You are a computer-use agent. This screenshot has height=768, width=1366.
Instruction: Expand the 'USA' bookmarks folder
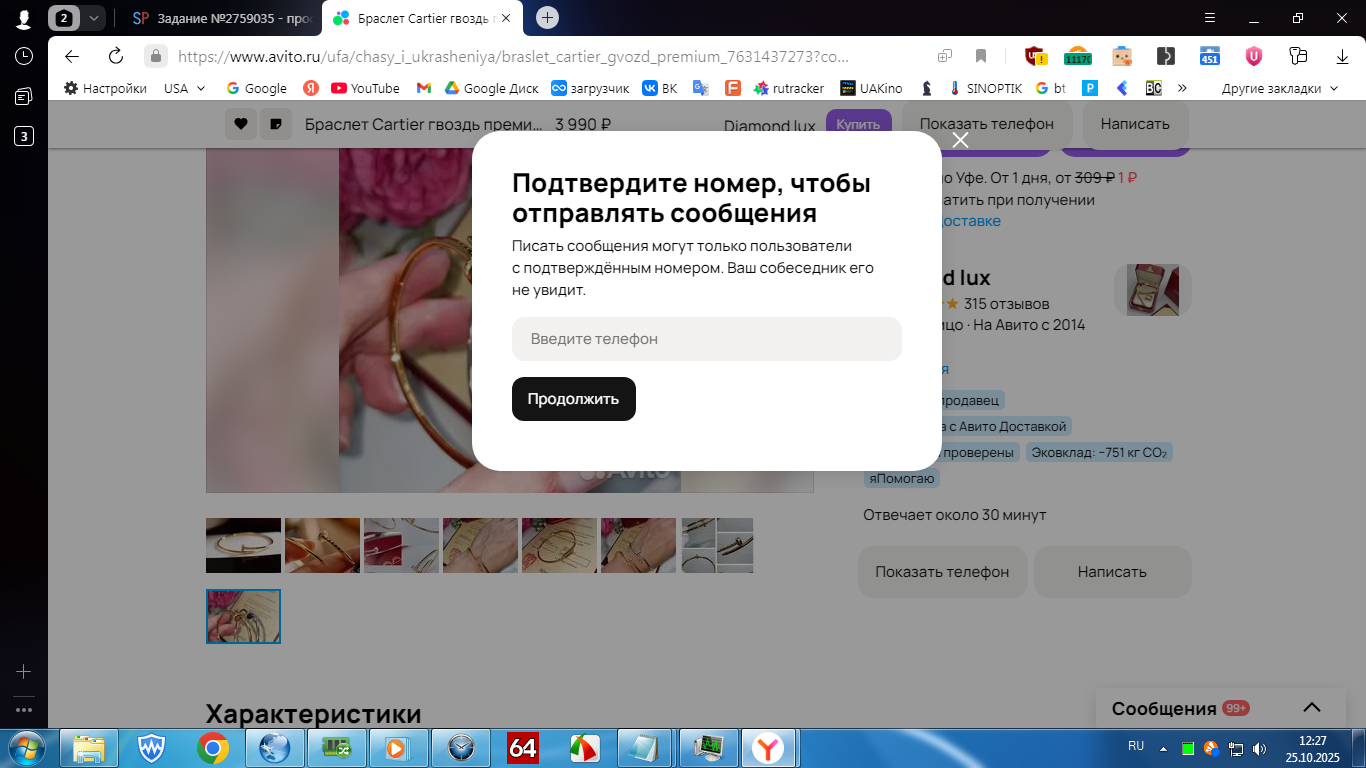click(185, 88)
